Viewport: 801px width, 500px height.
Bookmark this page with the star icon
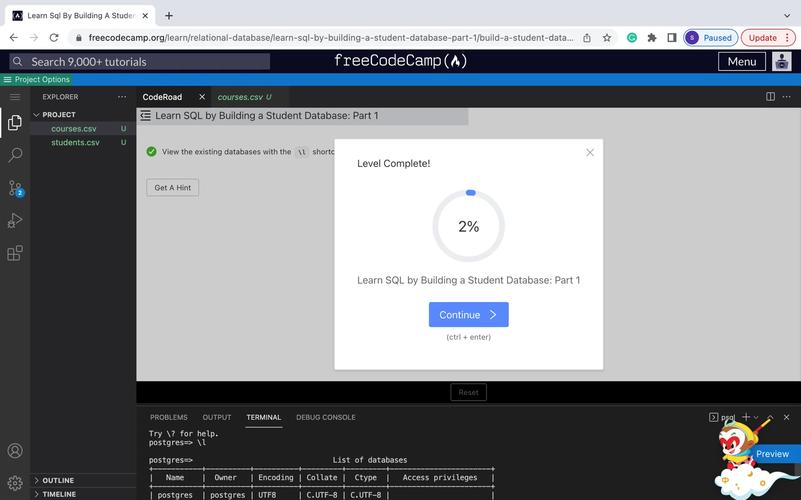pos(606,38)
